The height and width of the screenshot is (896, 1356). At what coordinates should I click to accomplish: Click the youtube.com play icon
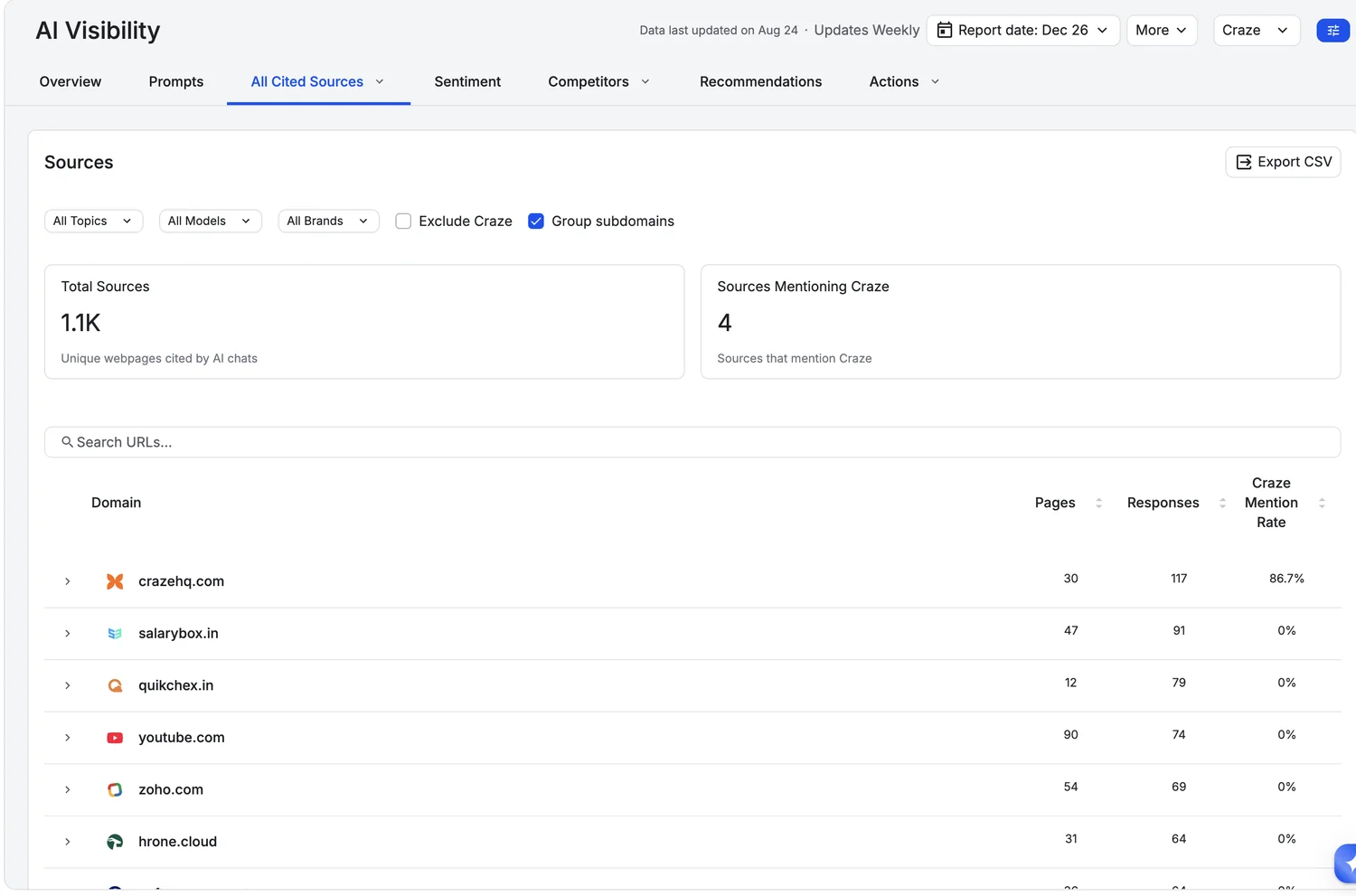click(x=115, y=738)
